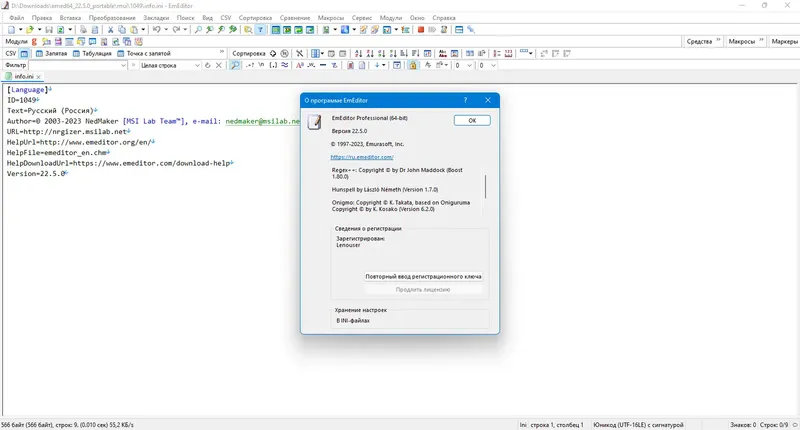Image resolution: width=800 pixels, height=430 pixels.
Task: Click the Google plugin icon in Модули bar
Action: click(35, 42)
